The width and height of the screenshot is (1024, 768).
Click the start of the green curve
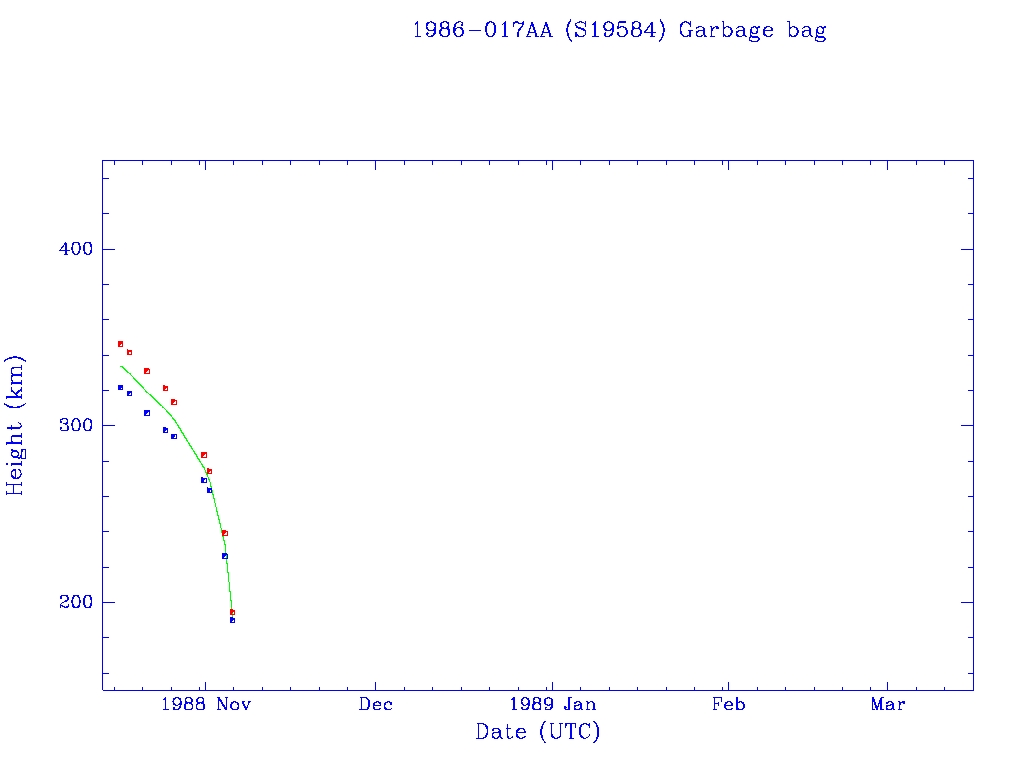pyautogui.click(x=121, y=366)
